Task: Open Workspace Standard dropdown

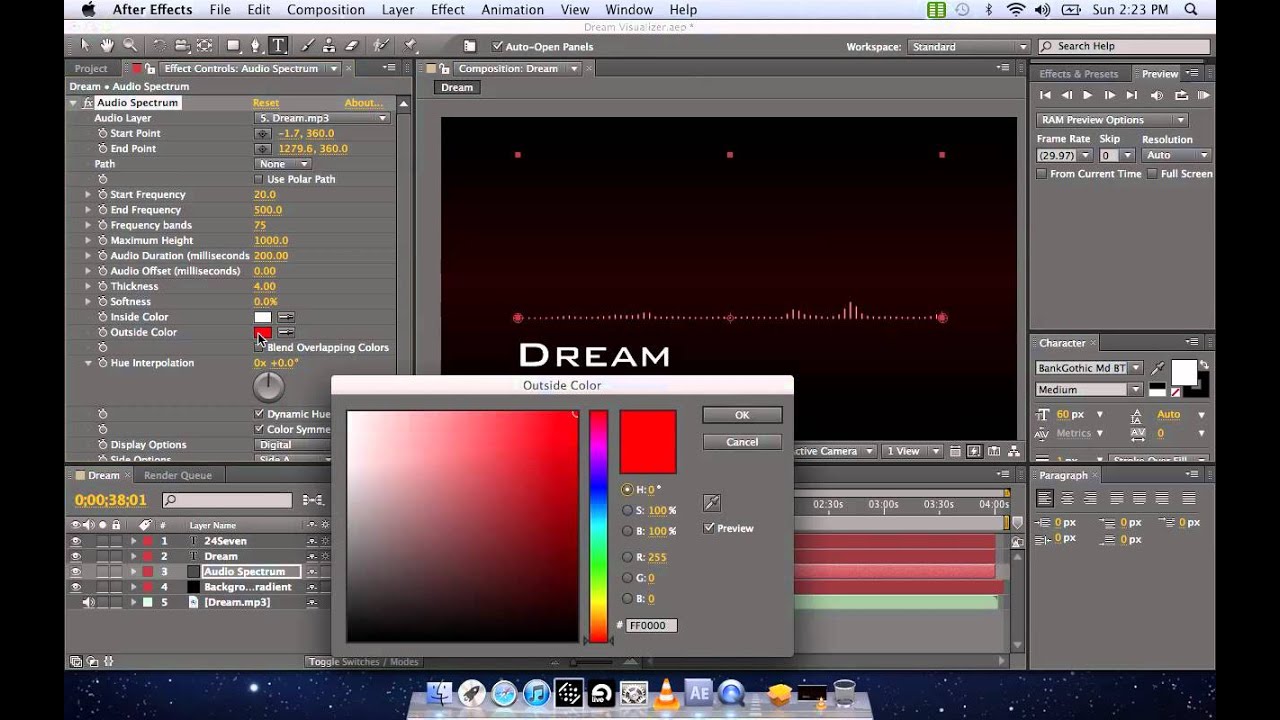Action: [x=969, y=47]
